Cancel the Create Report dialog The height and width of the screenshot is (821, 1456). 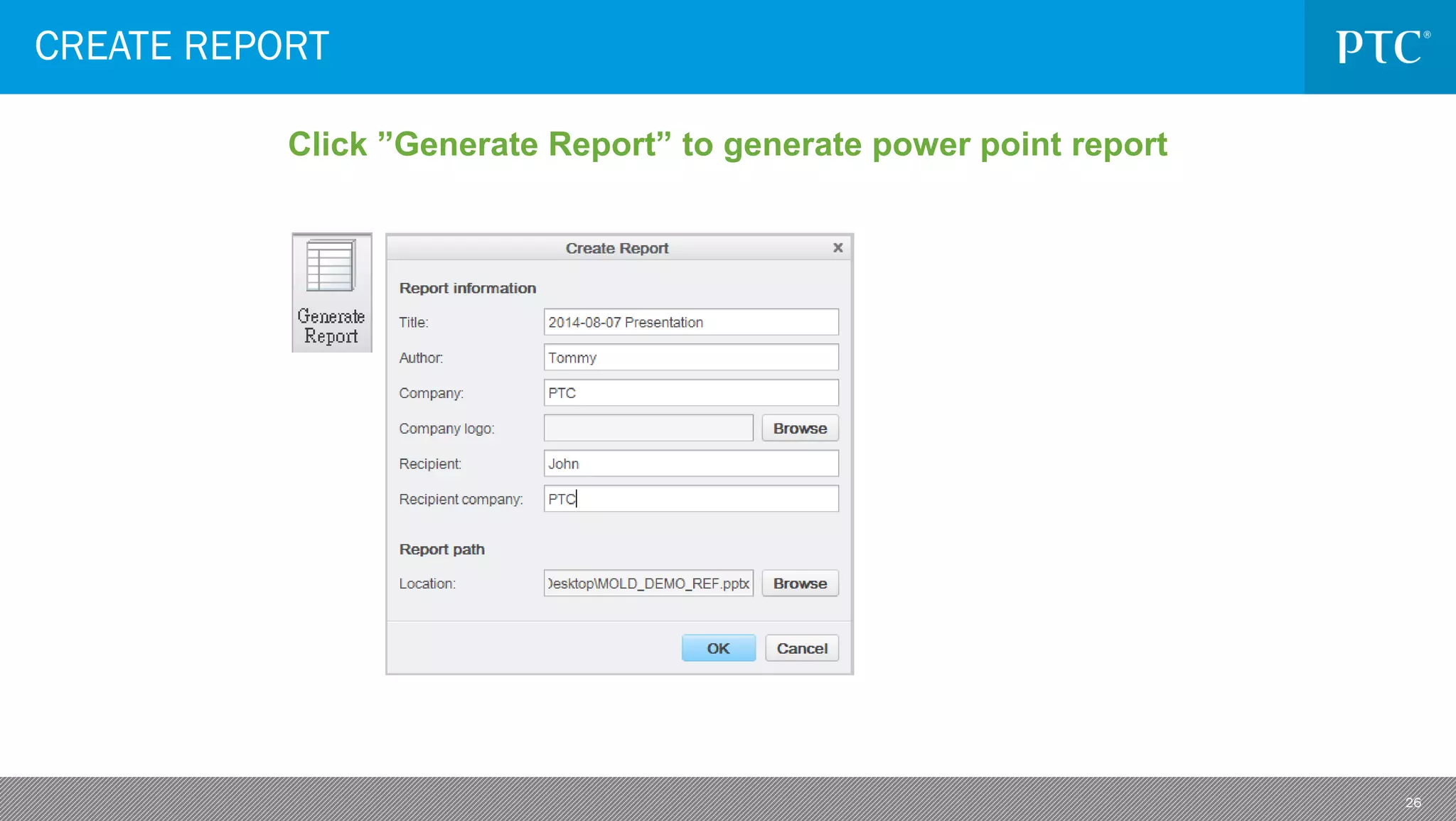[x=802, y=648]
